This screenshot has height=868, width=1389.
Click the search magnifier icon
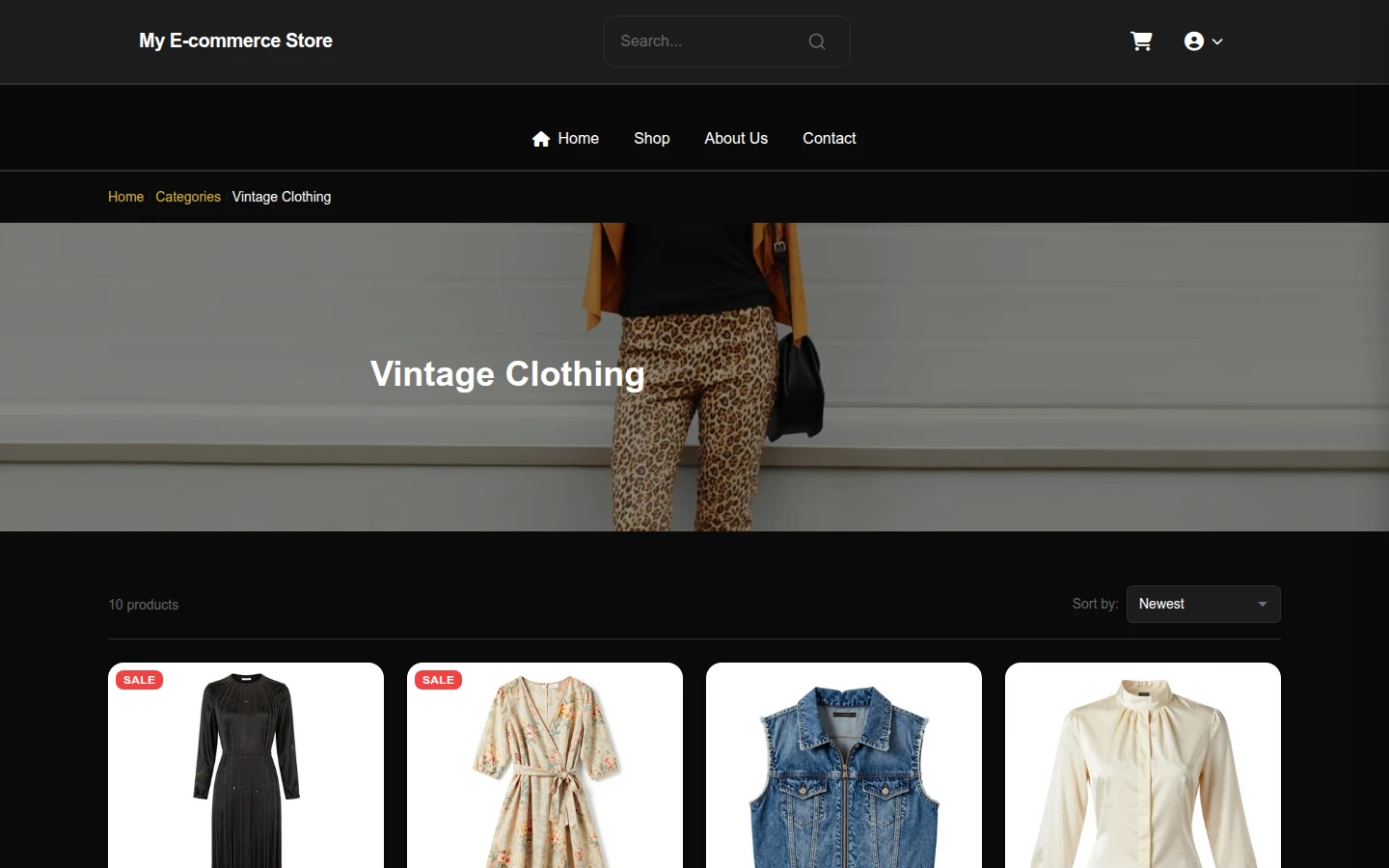point(817,41)
